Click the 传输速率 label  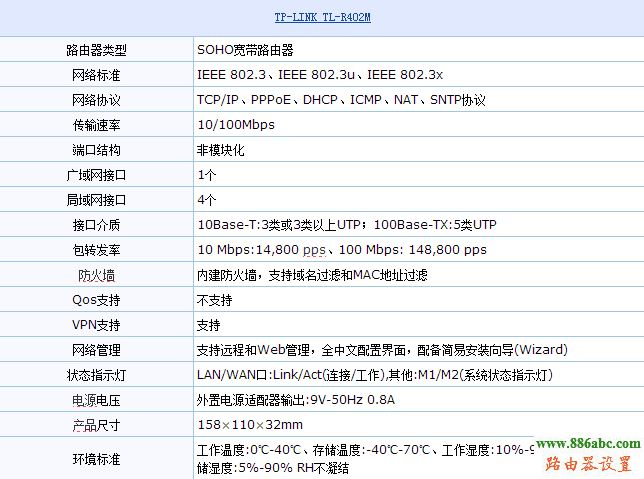pos(97,125)
